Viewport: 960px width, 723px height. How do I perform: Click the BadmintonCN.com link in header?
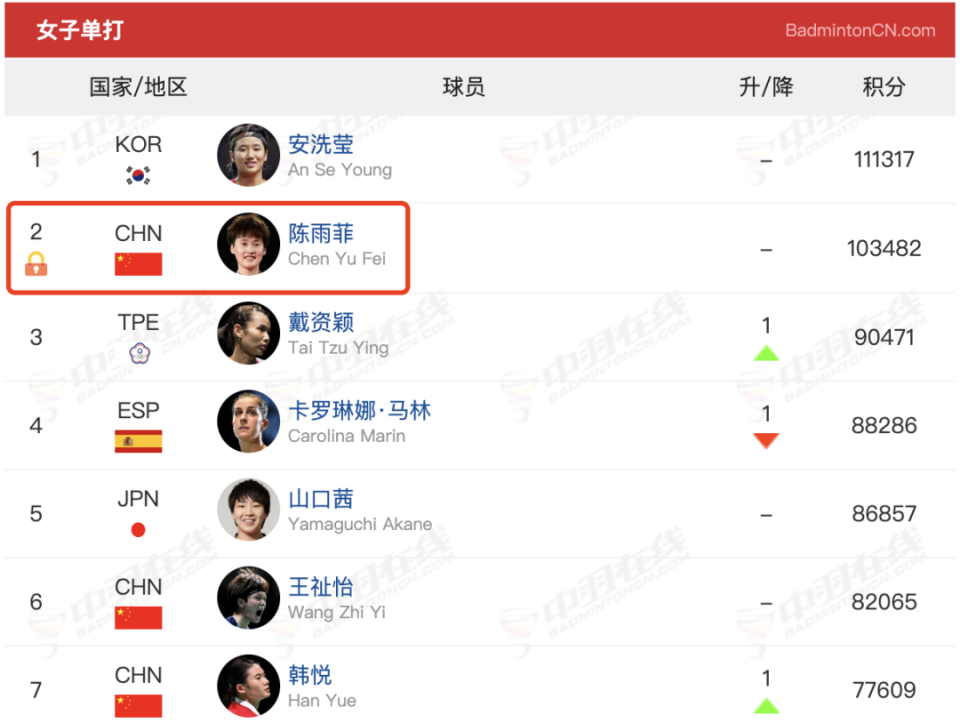(x=860, y=30)
